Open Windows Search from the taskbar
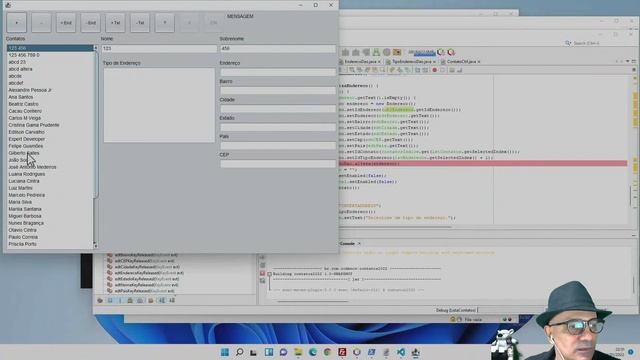The height and width of the screenshot is (360, 640). tap(240, 352)
